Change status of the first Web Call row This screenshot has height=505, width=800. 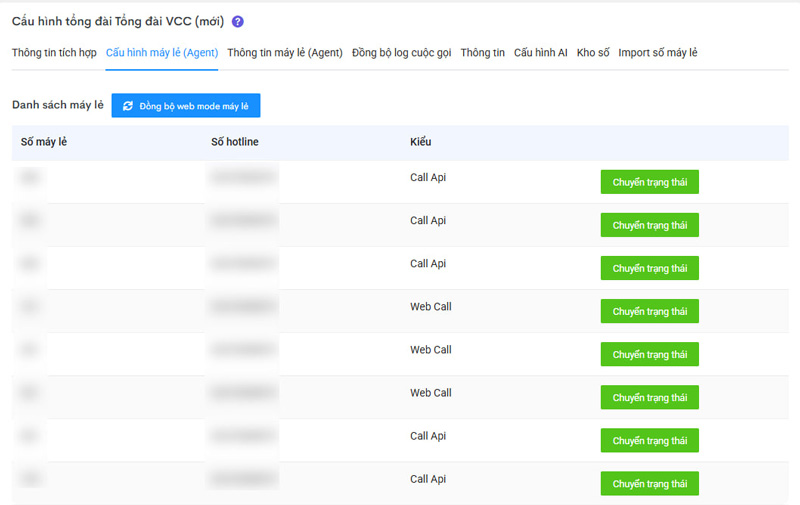pos(649,311)
